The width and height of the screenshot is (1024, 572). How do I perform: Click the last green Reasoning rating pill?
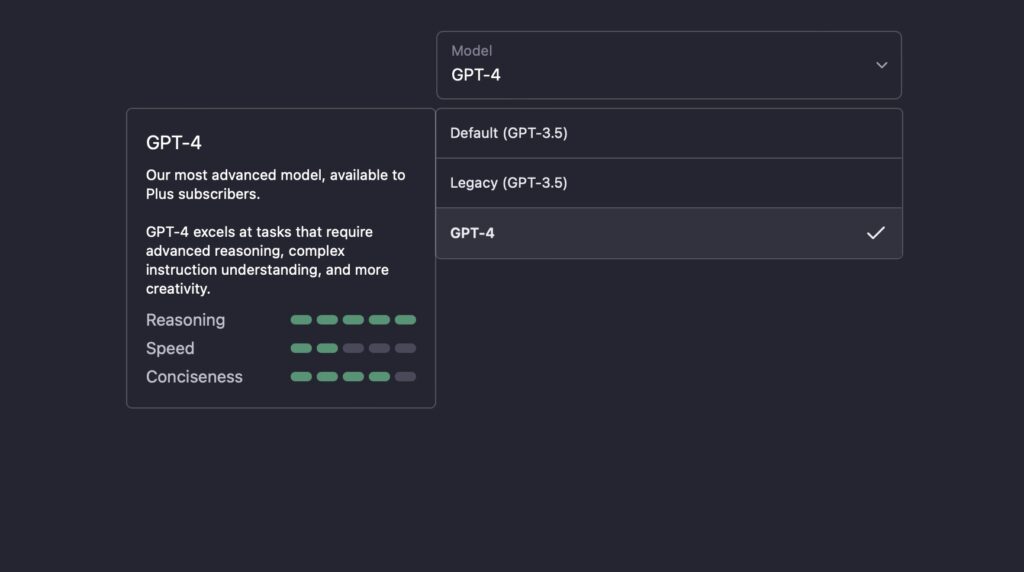(x=405, y=320)
